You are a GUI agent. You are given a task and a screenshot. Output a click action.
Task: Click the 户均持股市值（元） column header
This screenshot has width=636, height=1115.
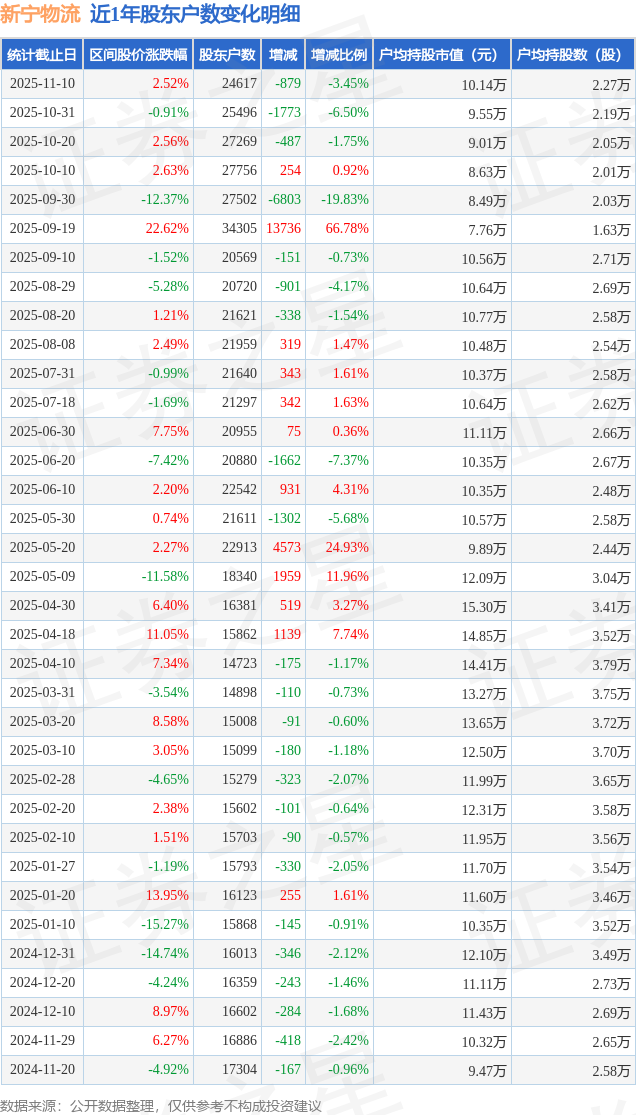[441, 55]
